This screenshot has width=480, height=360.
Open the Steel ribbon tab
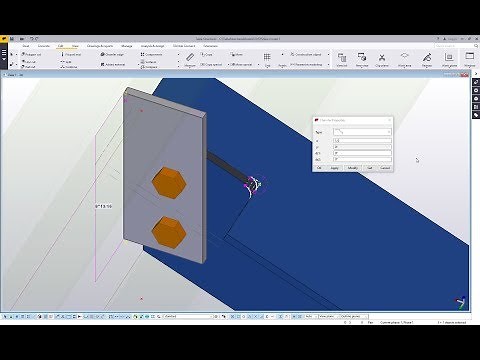pyautogui.click(x=26, y=46)
